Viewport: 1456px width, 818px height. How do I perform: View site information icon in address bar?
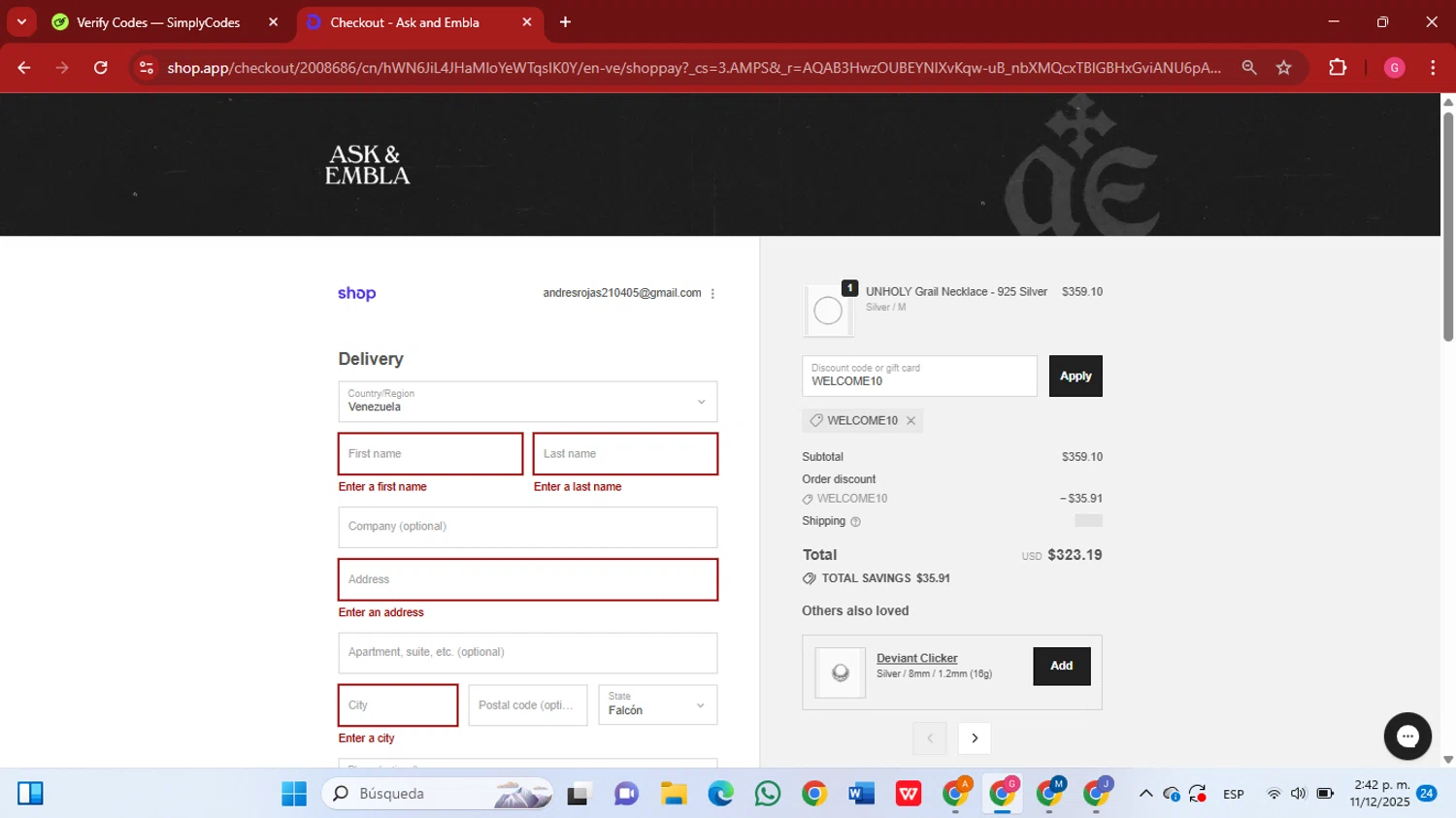[147, 68]
